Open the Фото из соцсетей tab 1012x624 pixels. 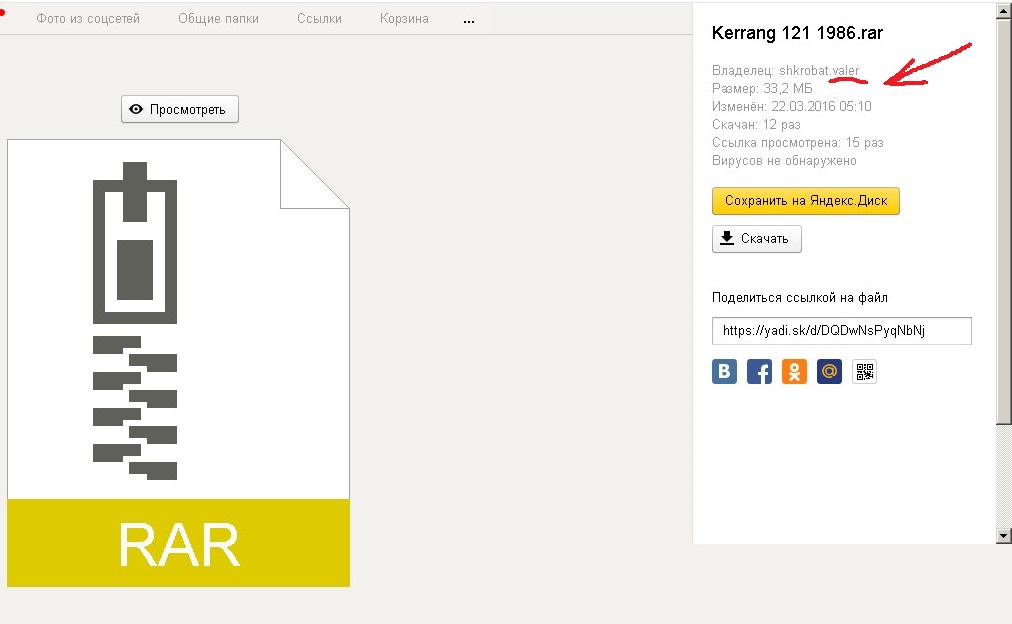[x=88, y=19]
